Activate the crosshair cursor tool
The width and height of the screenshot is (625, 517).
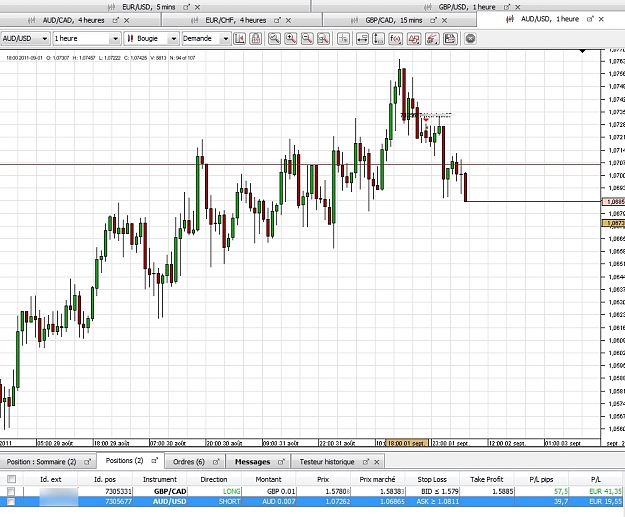click(343, 39)
